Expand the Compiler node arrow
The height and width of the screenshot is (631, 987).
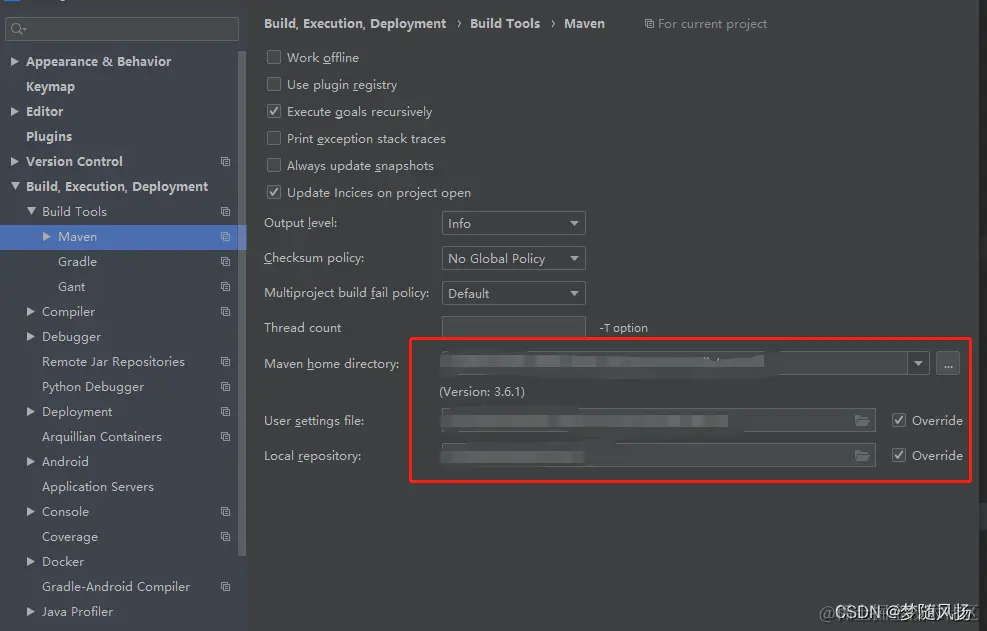click(30, 312)
